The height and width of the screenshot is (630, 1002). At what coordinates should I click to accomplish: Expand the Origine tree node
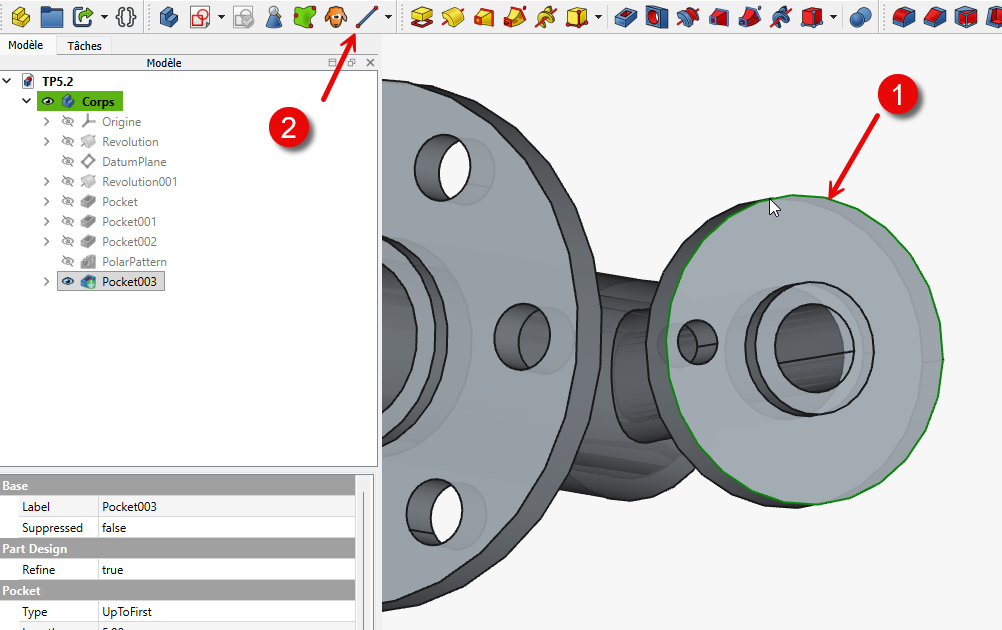tap(46, 122)
